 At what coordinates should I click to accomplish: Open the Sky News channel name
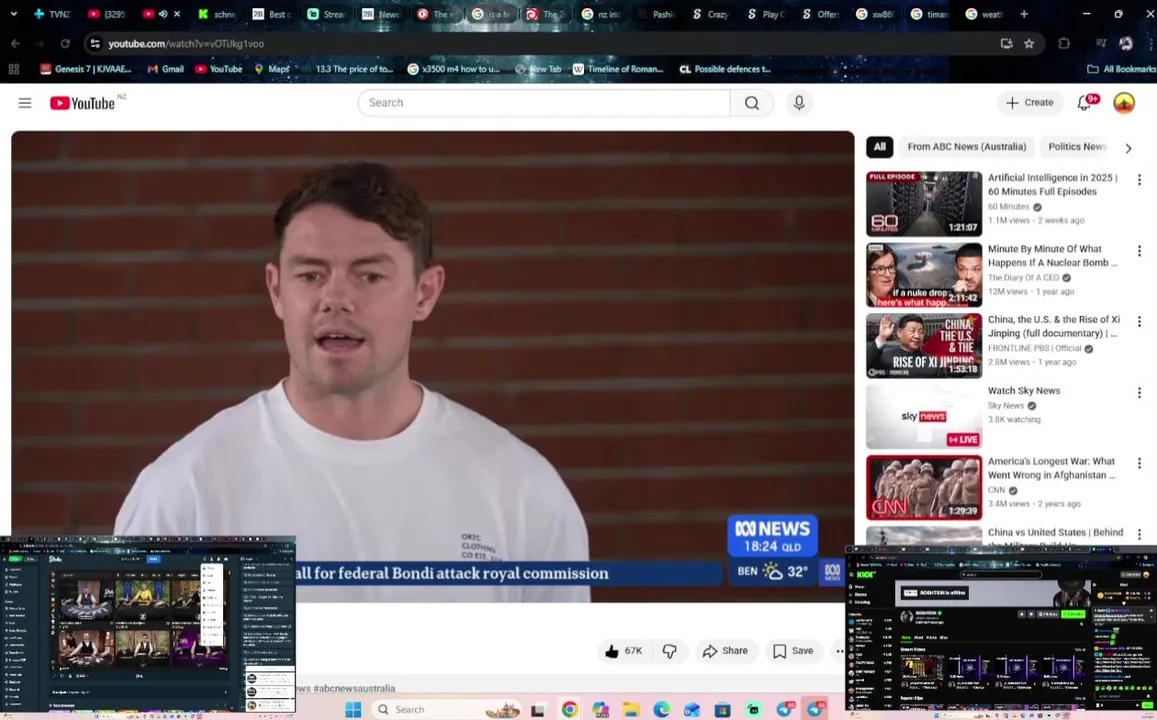coord(1006,406)
